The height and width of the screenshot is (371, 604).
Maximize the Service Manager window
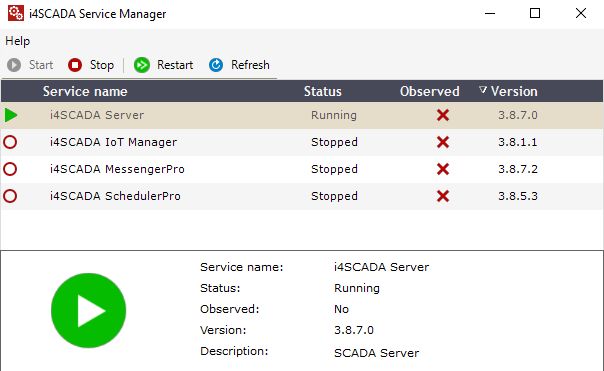535,13
